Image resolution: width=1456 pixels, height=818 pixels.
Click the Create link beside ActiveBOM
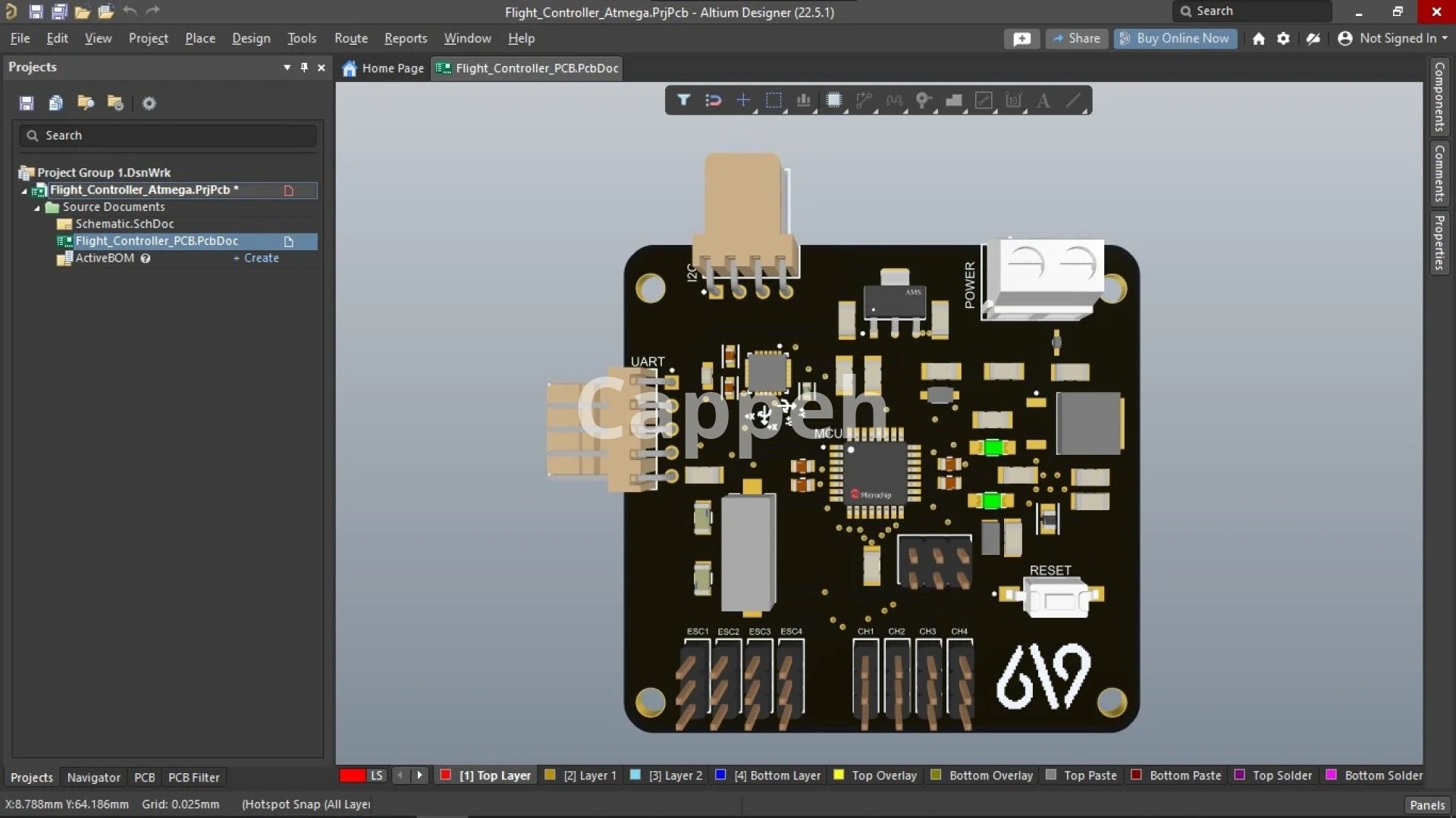(x=256, y=259)
